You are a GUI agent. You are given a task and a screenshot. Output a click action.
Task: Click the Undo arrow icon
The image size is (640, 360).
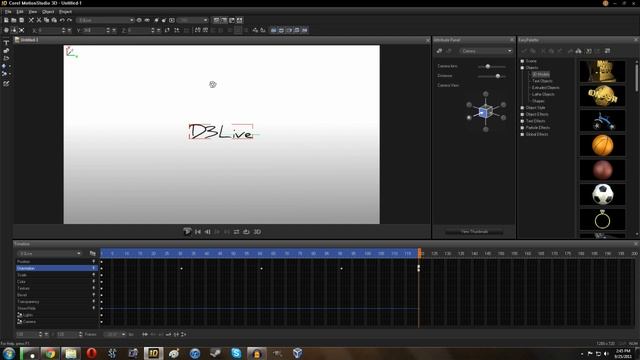tap(62, 20)
